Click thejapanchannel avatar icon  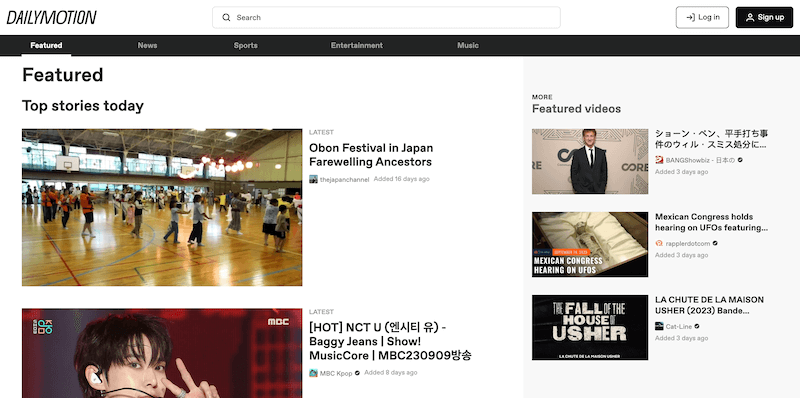(x=313, y=179)
